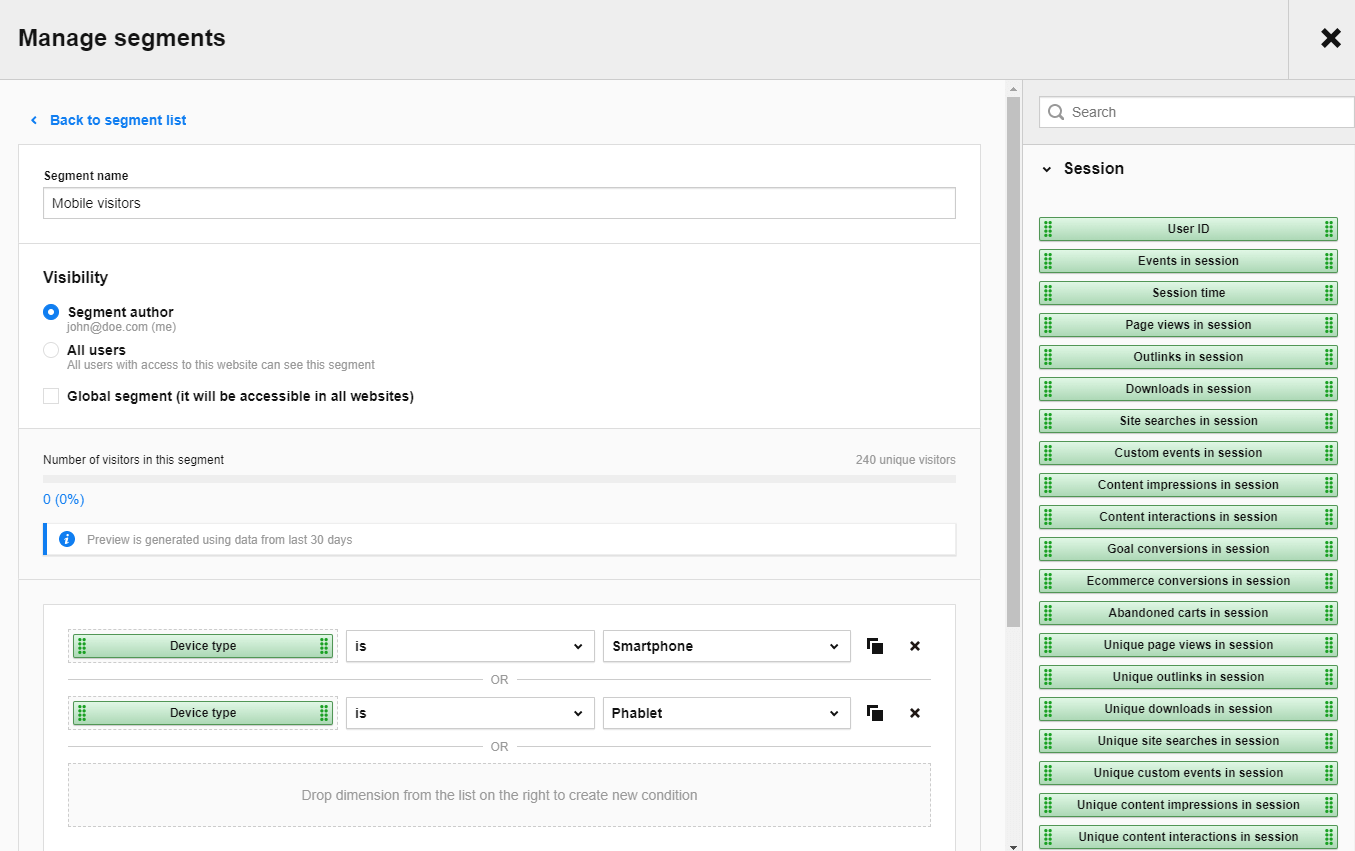1355x851 pixels.
Task: Click the duplicate icon for Phablet condition
Action: point(875,713)
